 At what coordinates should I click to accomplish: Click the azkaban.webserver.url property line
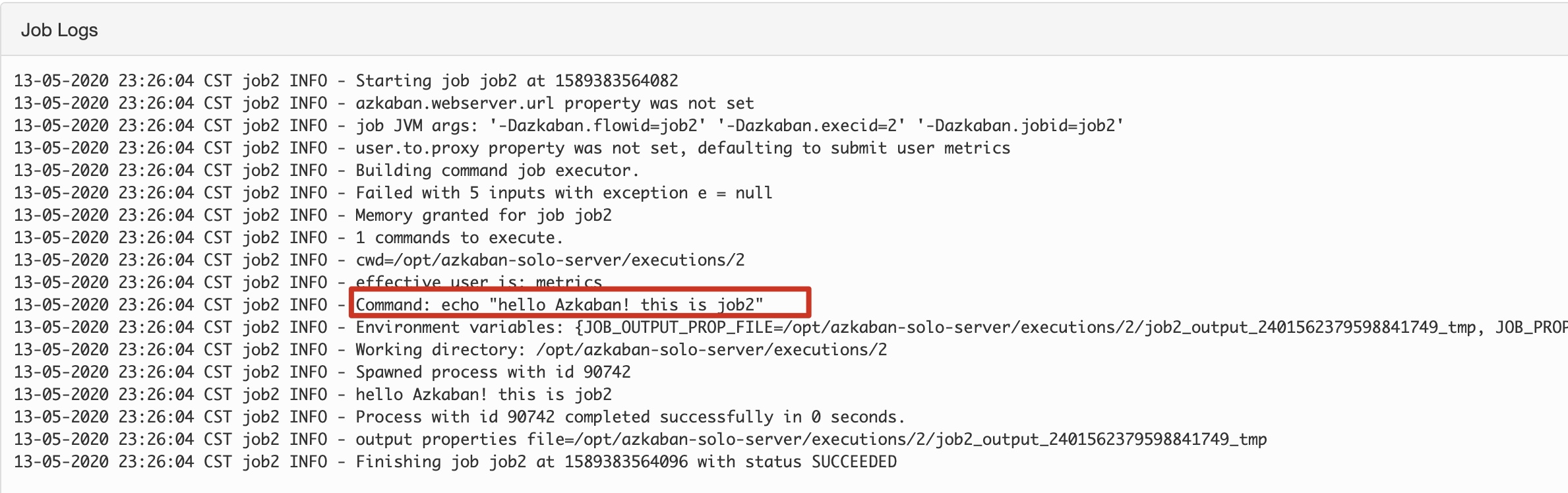tap(384, 103)
